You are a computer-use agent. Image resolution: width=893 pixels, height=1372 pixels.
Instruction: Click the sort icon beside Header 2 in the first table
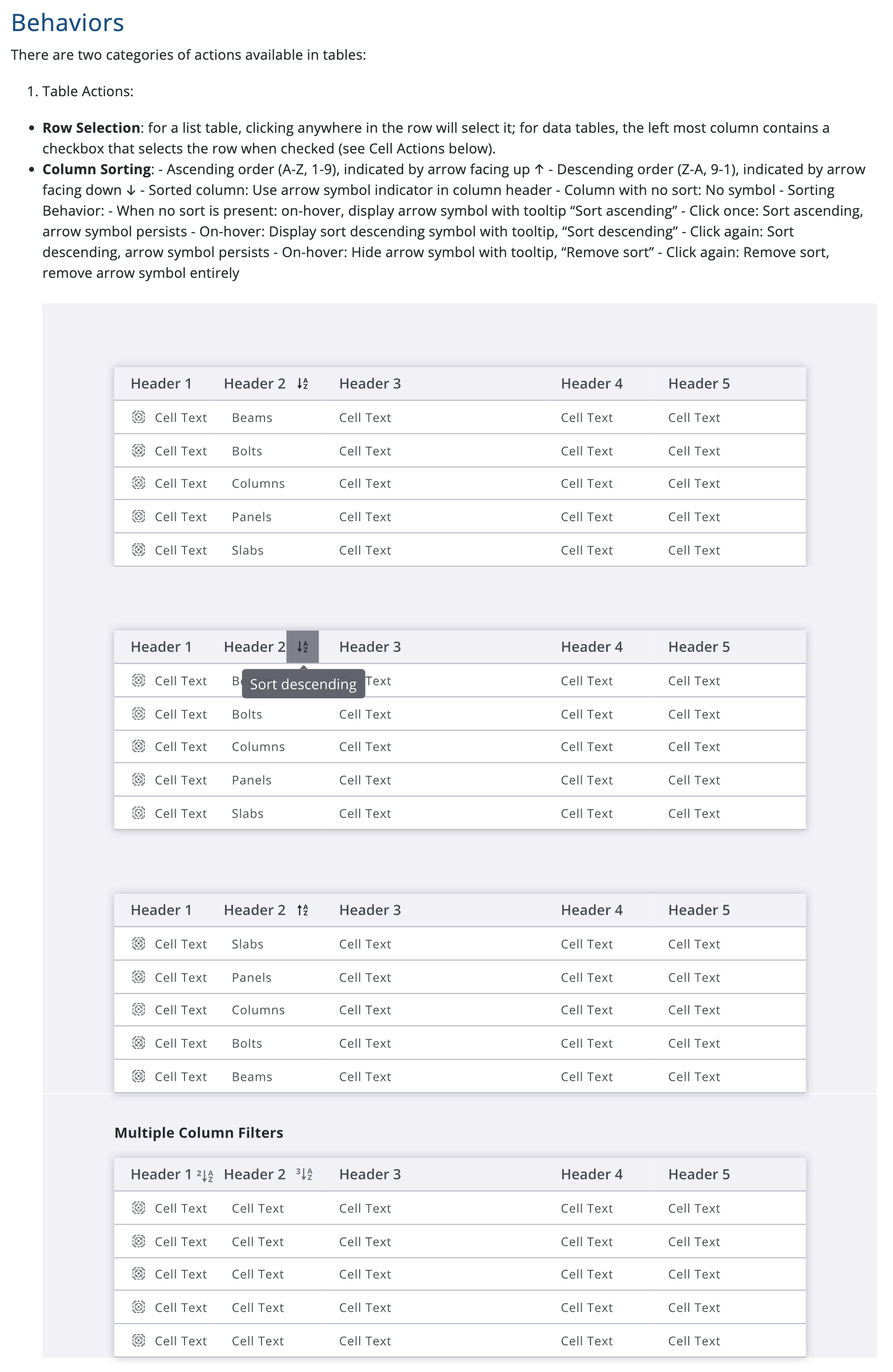coord(302,384)
